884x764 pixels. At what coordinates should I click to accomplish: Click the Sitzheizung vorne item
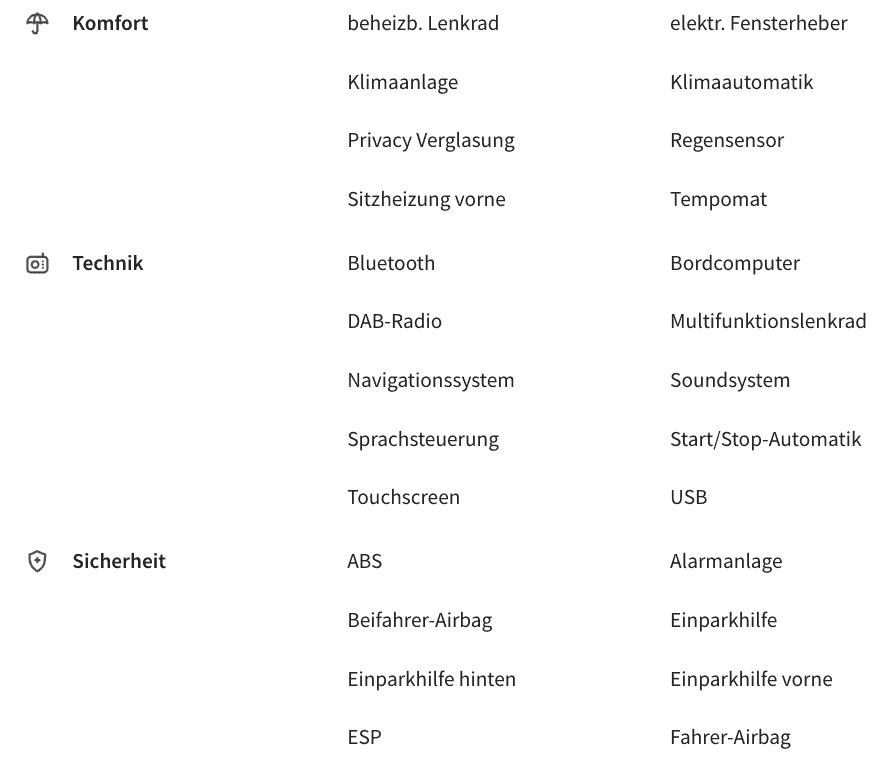pyautogui.click(x=426, y=200)
